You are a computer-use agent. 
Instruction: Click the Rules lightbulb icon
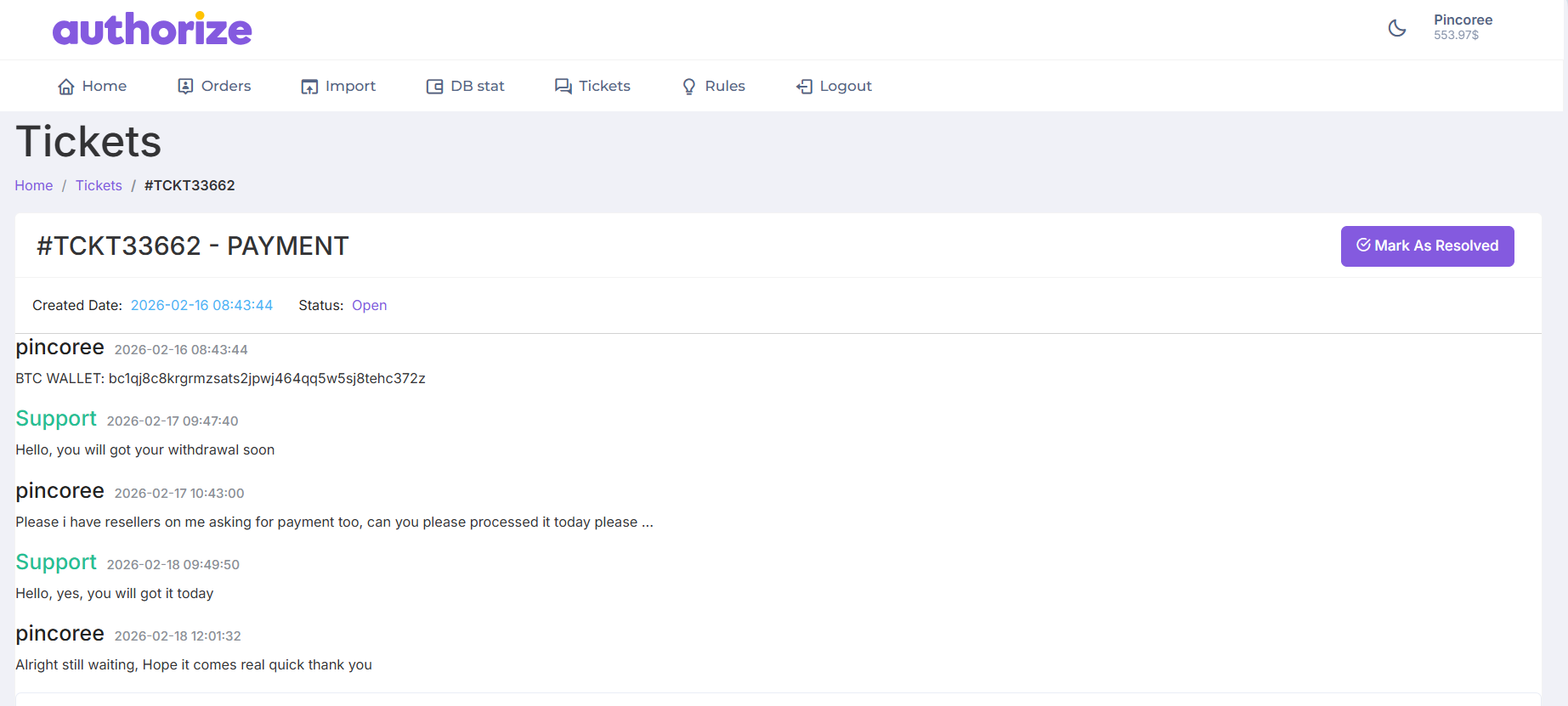689,87
